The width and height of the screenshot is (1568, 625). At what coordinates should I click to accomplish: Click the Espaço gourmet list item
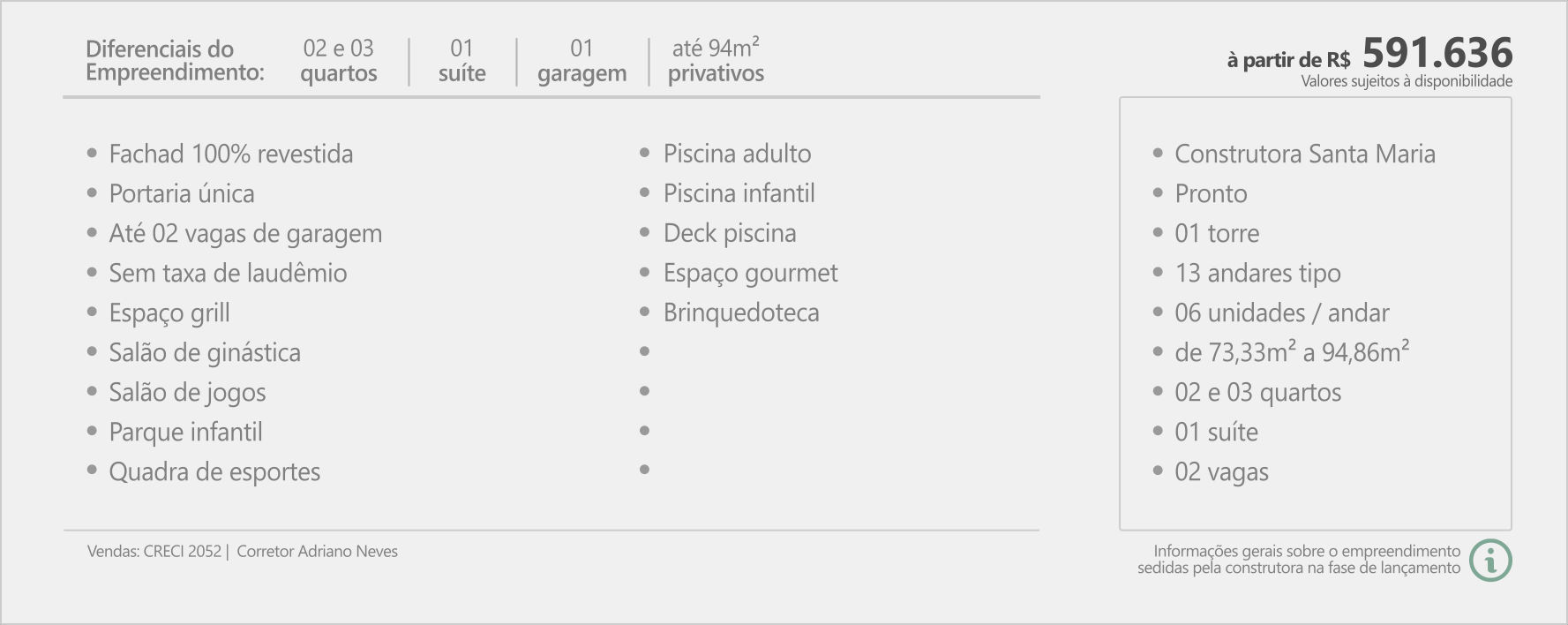click(750, 274)
